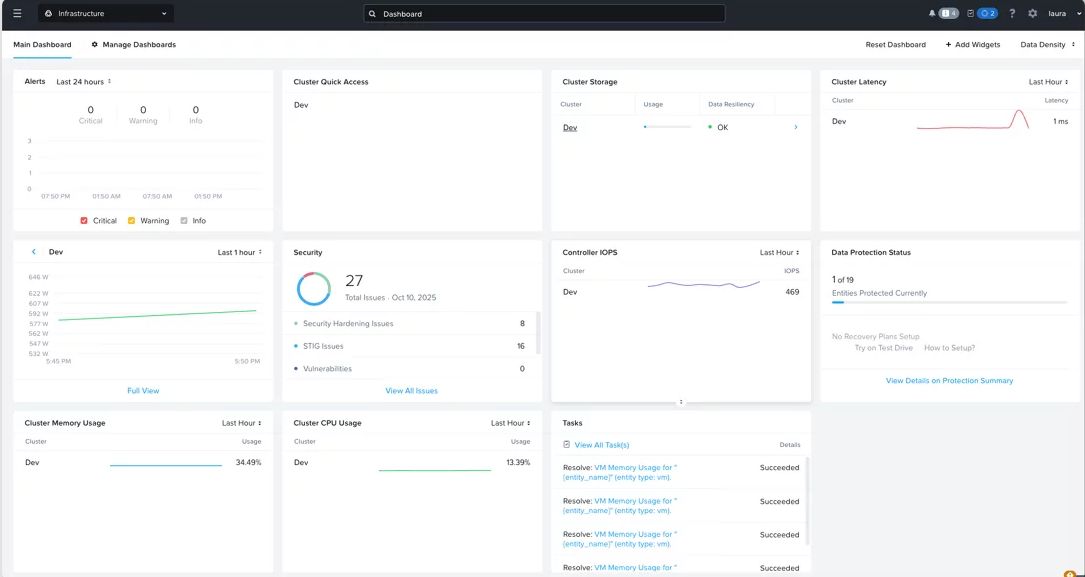Switch to the Main Dashboard tab
The width and height of the screenshot is (1085, 577).
(x=42, y=45)
